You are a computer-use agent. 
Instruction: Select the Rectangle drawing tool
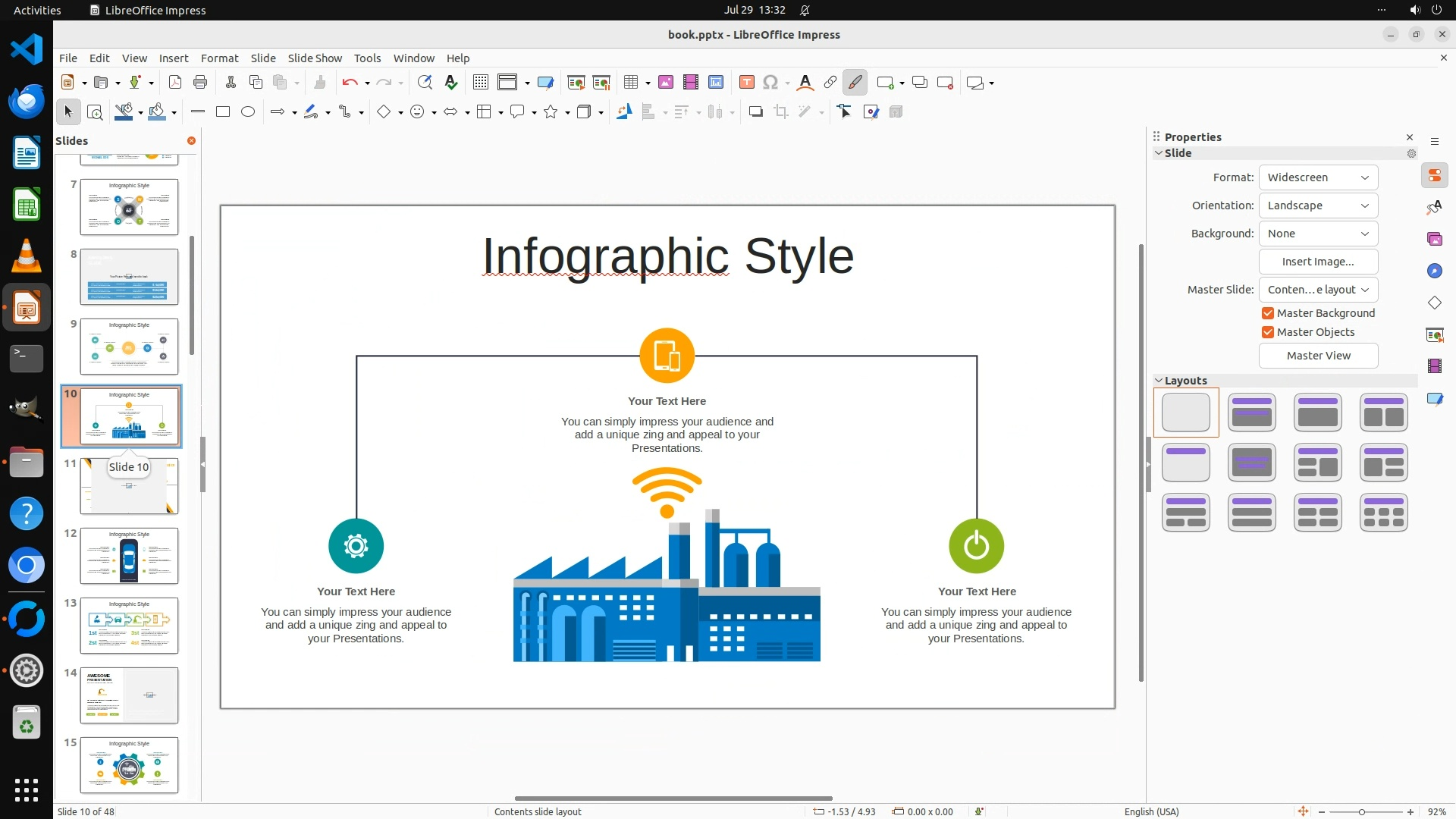point(222,112)
